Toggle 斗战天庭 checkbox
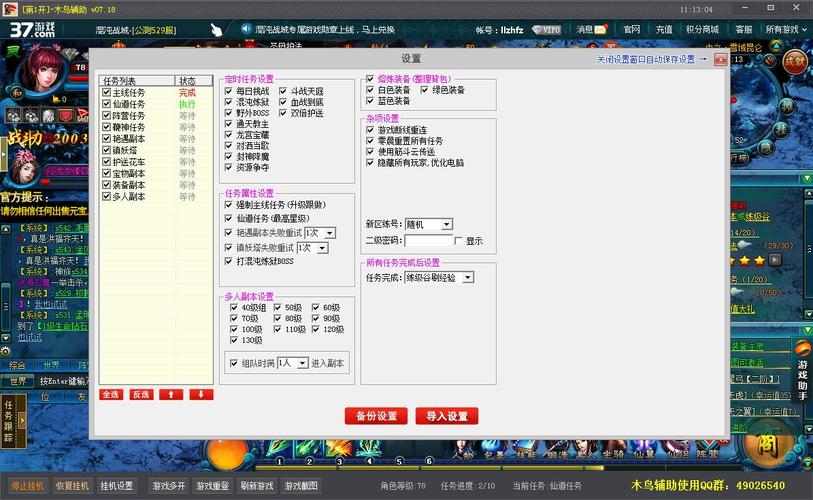 tap(283, 91)
